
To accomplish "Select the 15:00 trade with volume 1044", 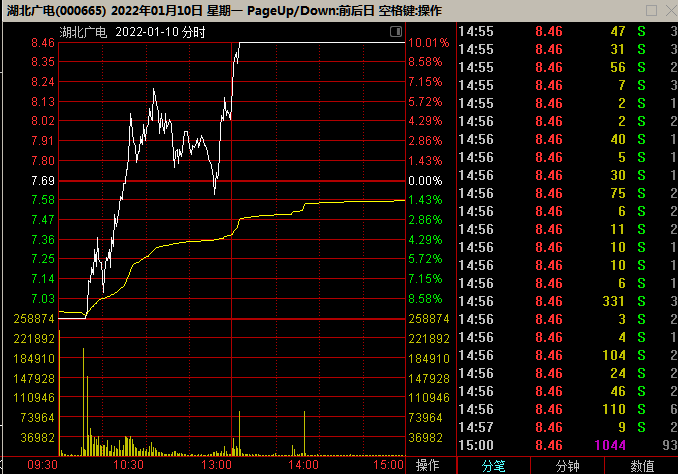I will tap(567, 445).
